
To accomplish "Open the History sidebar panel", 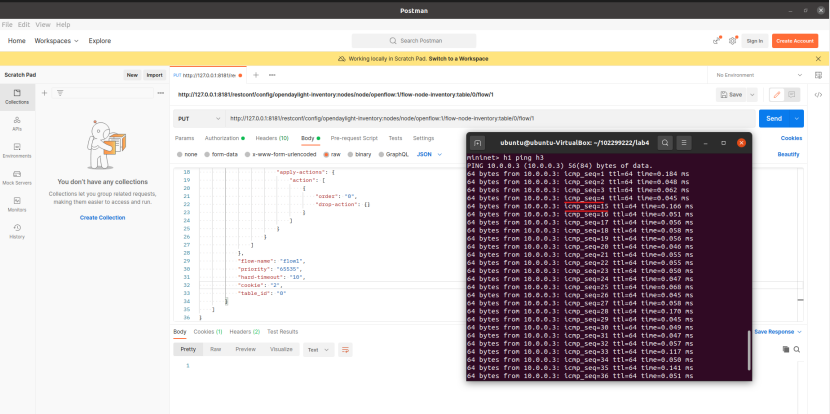I will click(17, 231).
